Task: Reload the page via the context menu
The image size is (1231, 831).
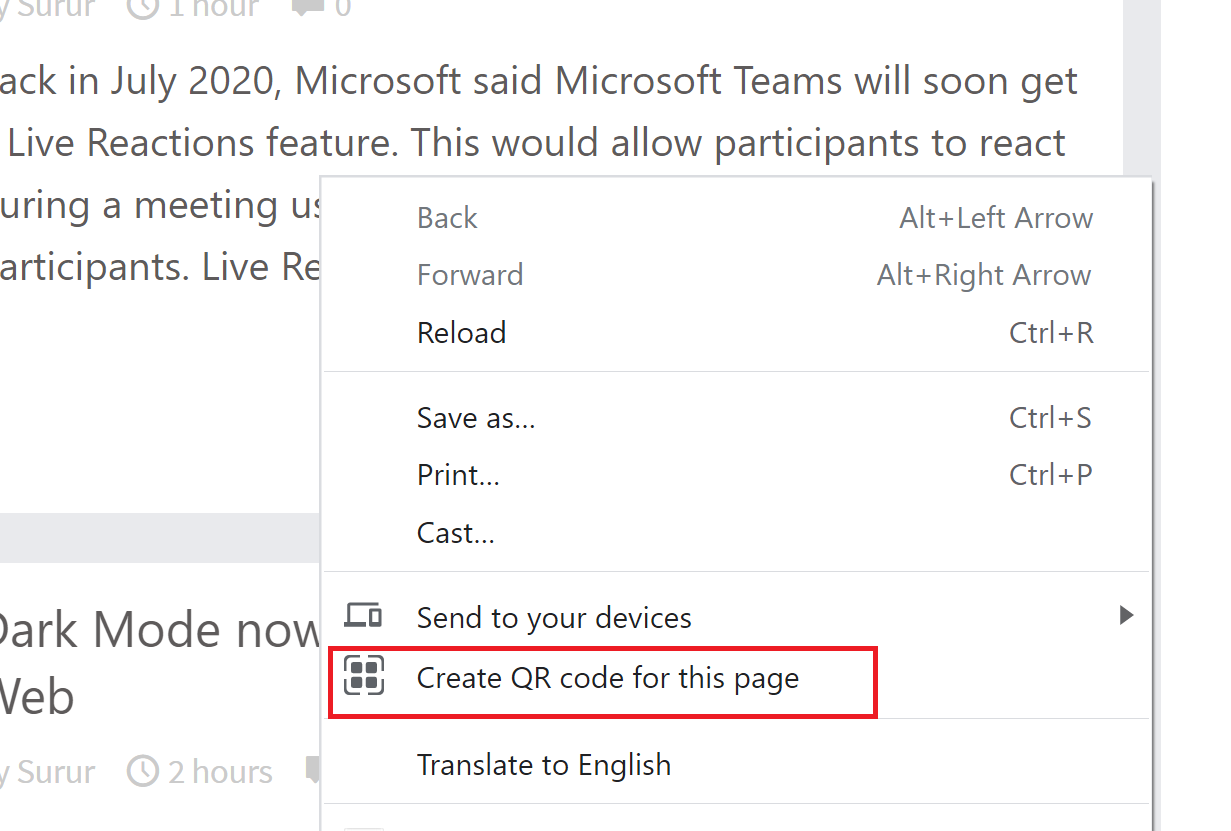Action: [x=461, y=333]
